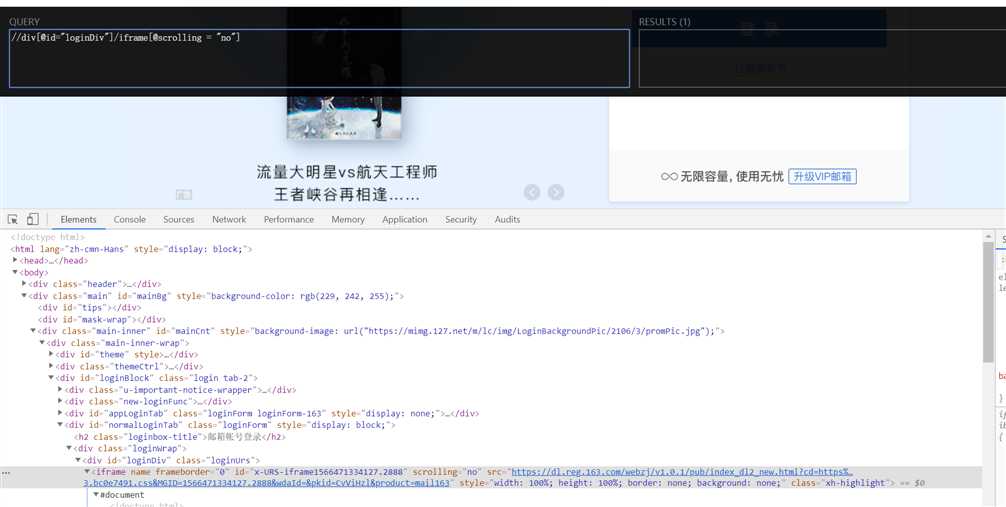Open the Sources tab
This screenshot has width=1006, height=507.
(178, 219)
